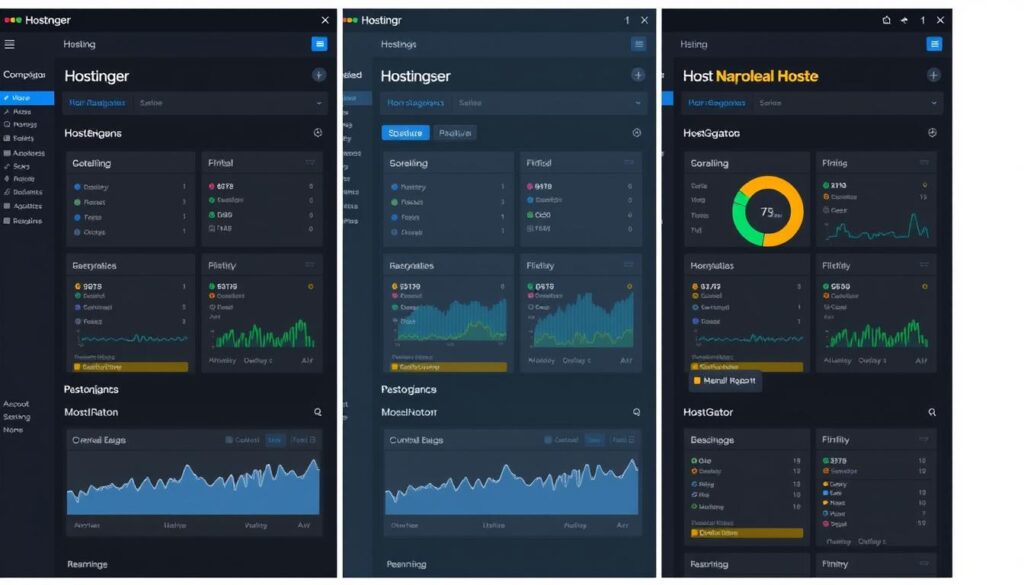Select highlighted first item in left sidebar
Screen dimensions: 1024x585
pos(27,98)
